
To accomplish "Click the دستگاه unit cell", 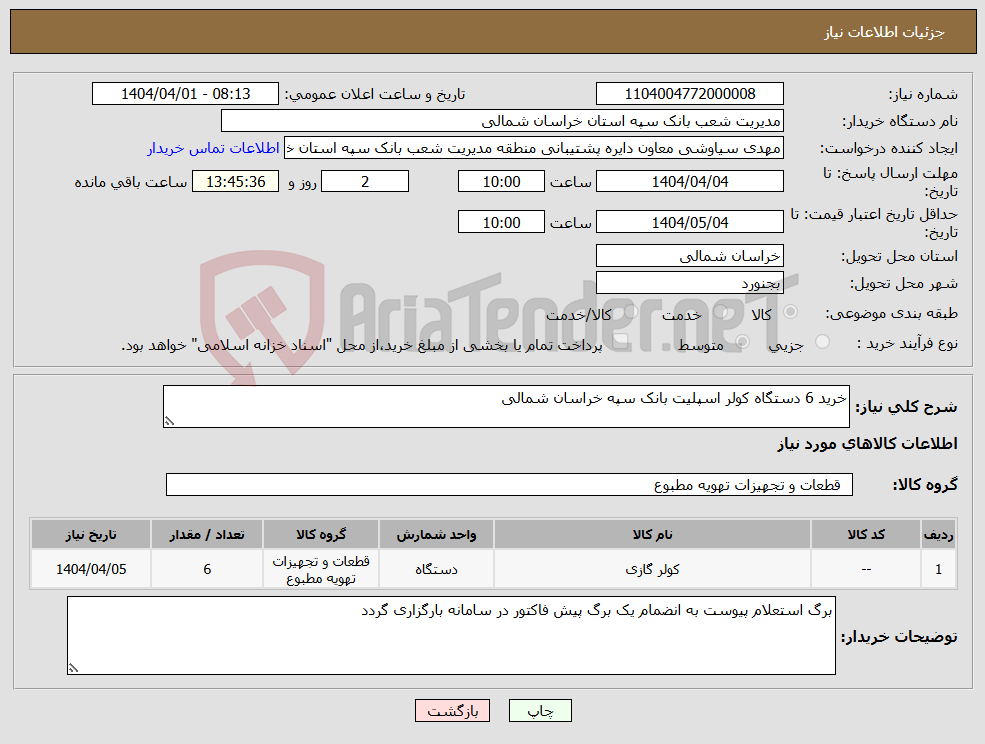I will click(x=436, y=569).
